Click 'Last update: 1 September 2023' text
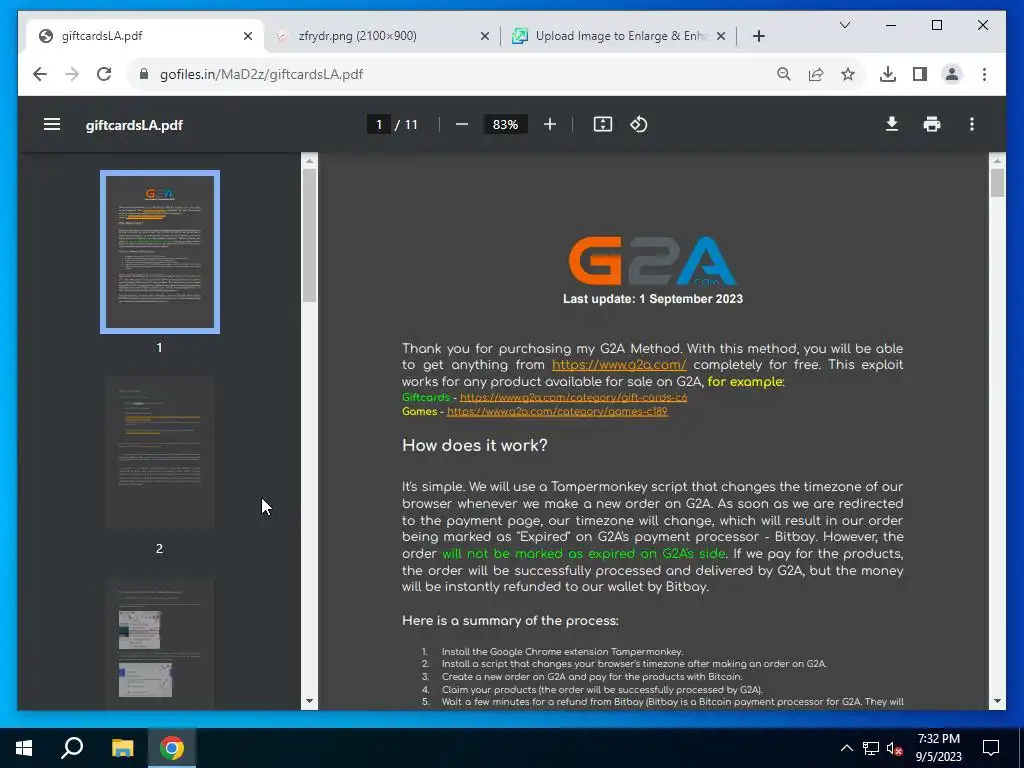The width and height of the screenshot is (1024, 768). click(653, 298)
